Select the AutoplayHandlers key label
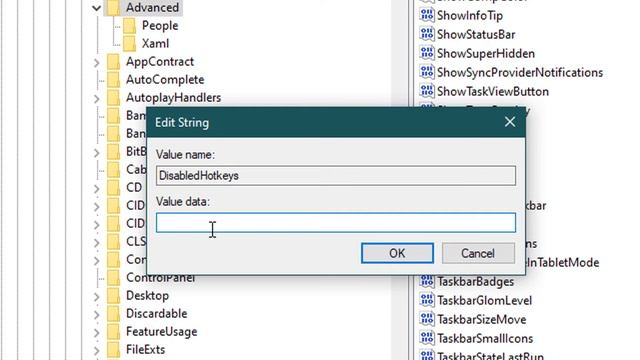This screenshot has height=360, width=640. tap(173, 98)
